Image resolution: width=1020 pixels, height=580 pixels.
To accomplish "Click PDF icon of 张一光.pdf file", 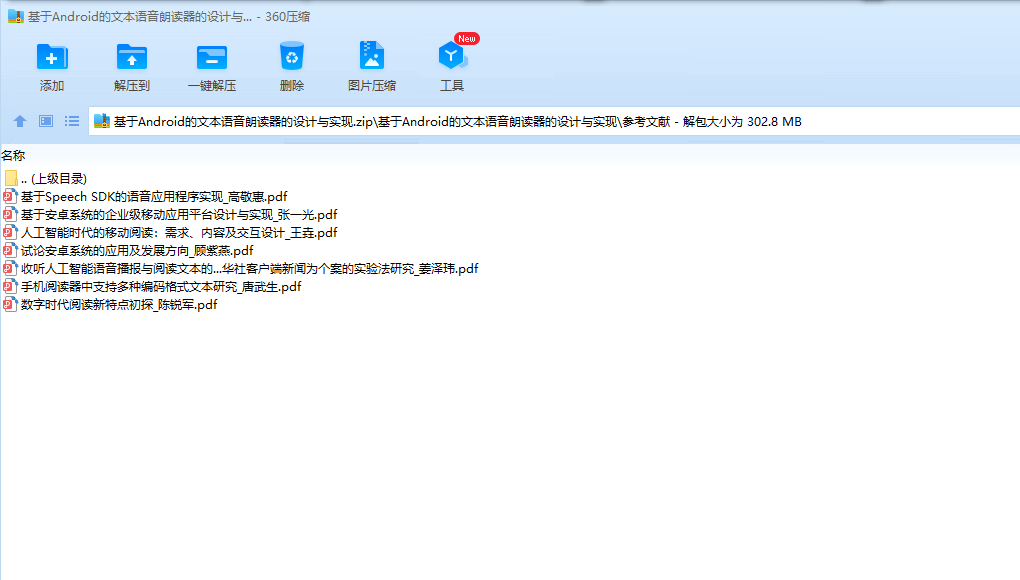I will [10, 215].
